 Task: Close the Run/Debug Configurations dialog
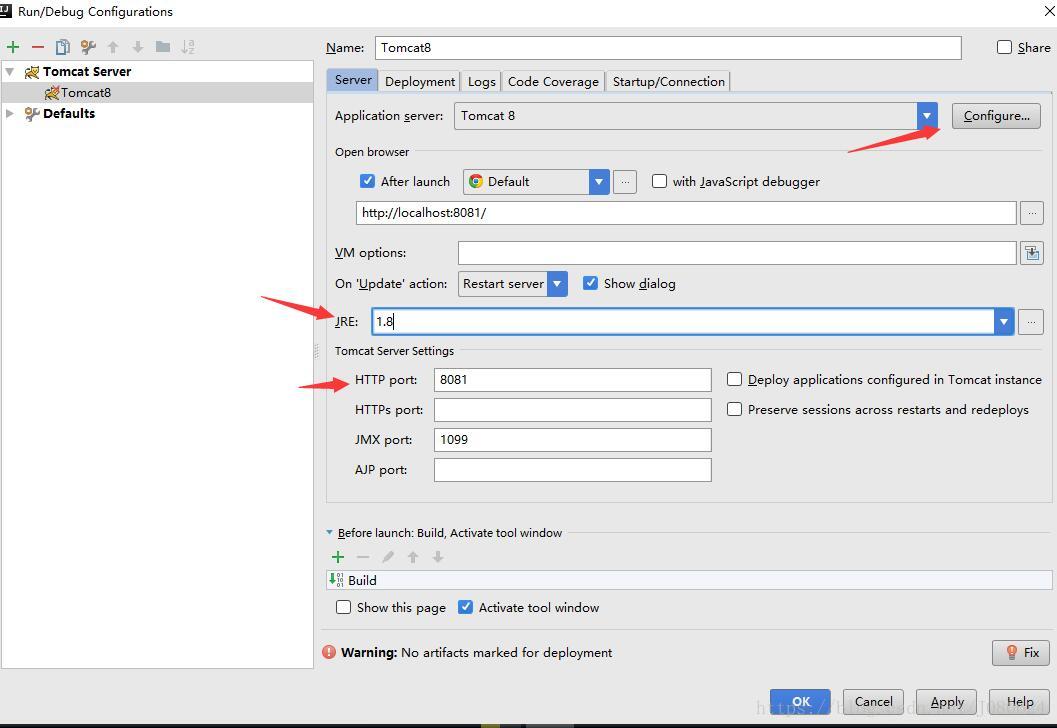pyautogui.click(x=1049, y=11)
